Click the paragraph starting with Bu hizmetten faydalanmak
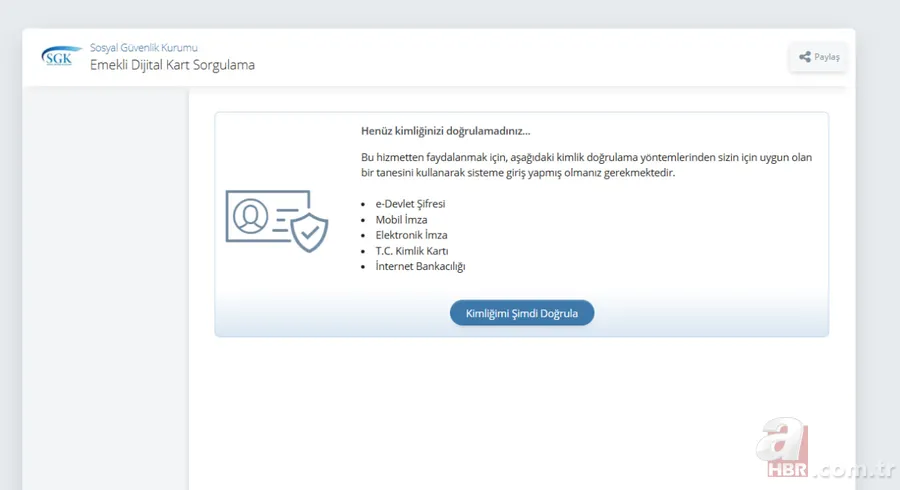Screen dimensions: 900x490 [587, 166]
